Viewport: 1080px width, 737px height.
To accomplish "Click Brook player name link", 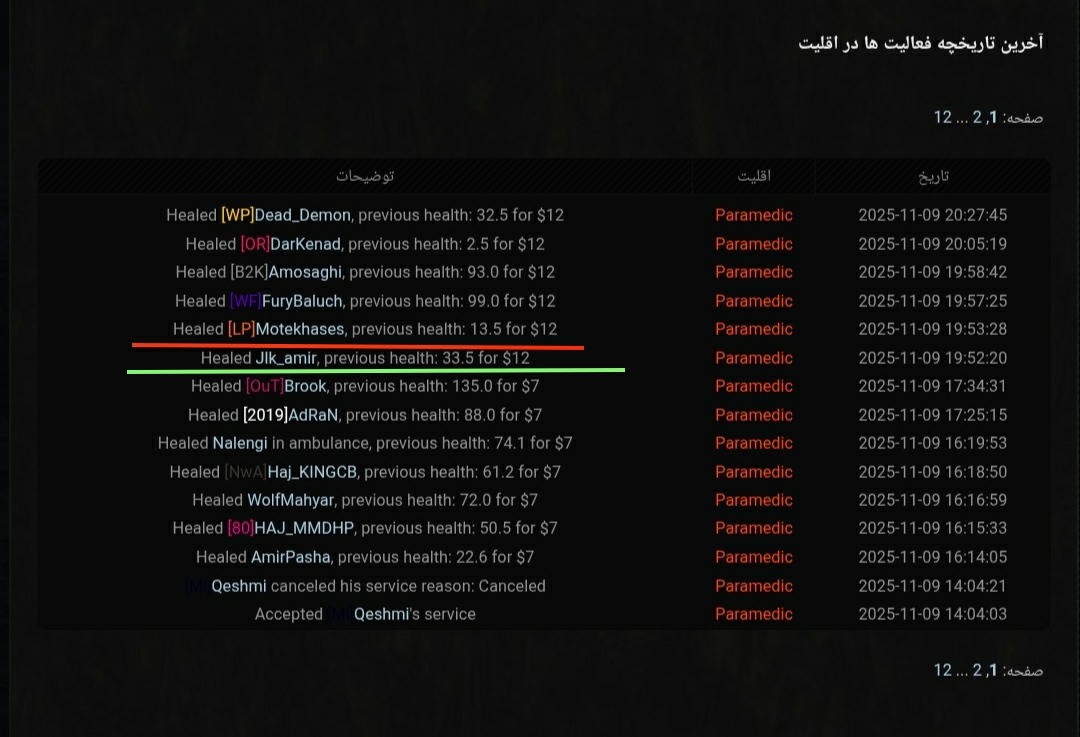I will tap(305, 386).
